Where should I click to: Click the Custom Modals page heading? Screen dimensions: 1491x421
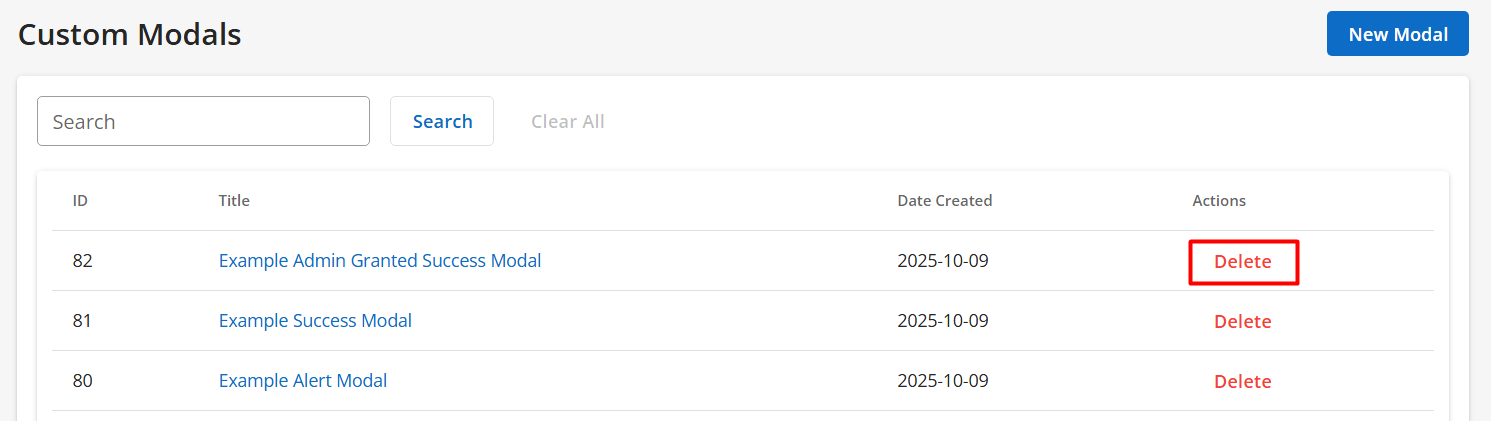pyautogui.click(x=130, y=35)
